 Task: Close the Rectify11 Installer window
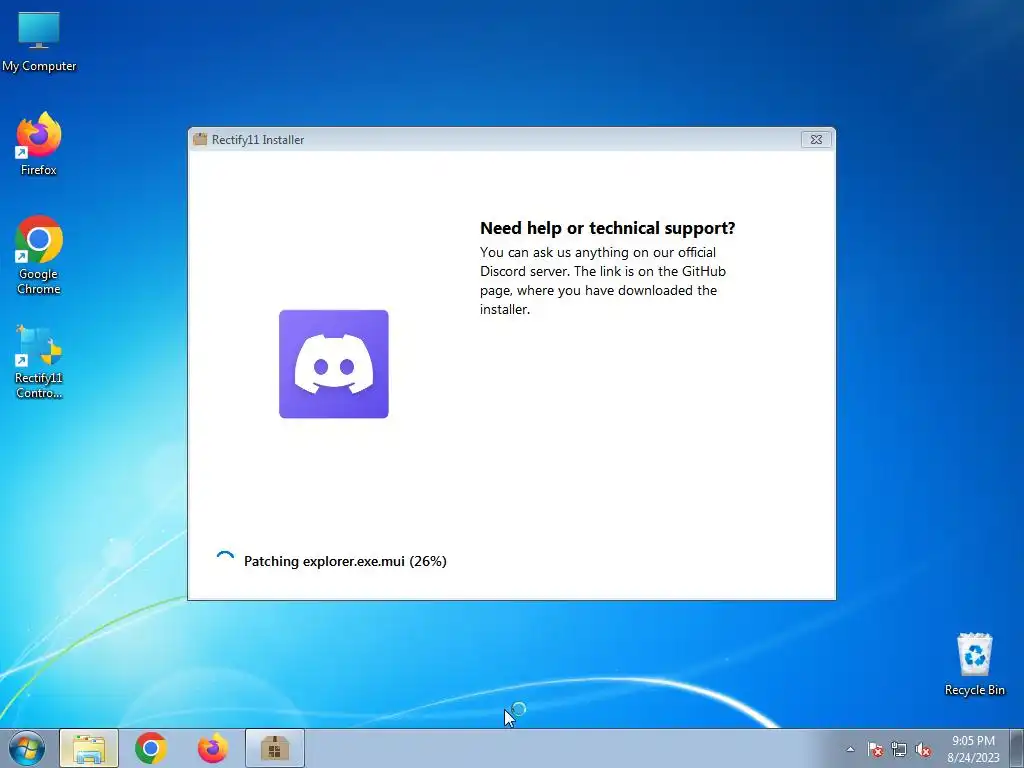click(x=816, y=139)
